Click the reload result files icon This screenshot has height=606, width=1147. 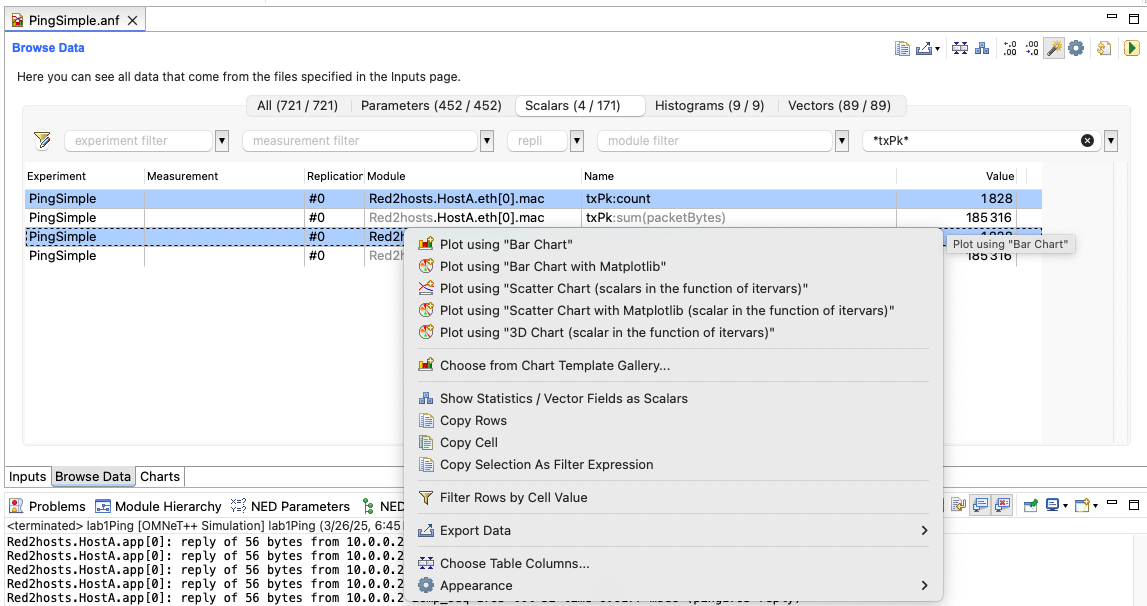pyautogui.click(x=1104, y=48)
